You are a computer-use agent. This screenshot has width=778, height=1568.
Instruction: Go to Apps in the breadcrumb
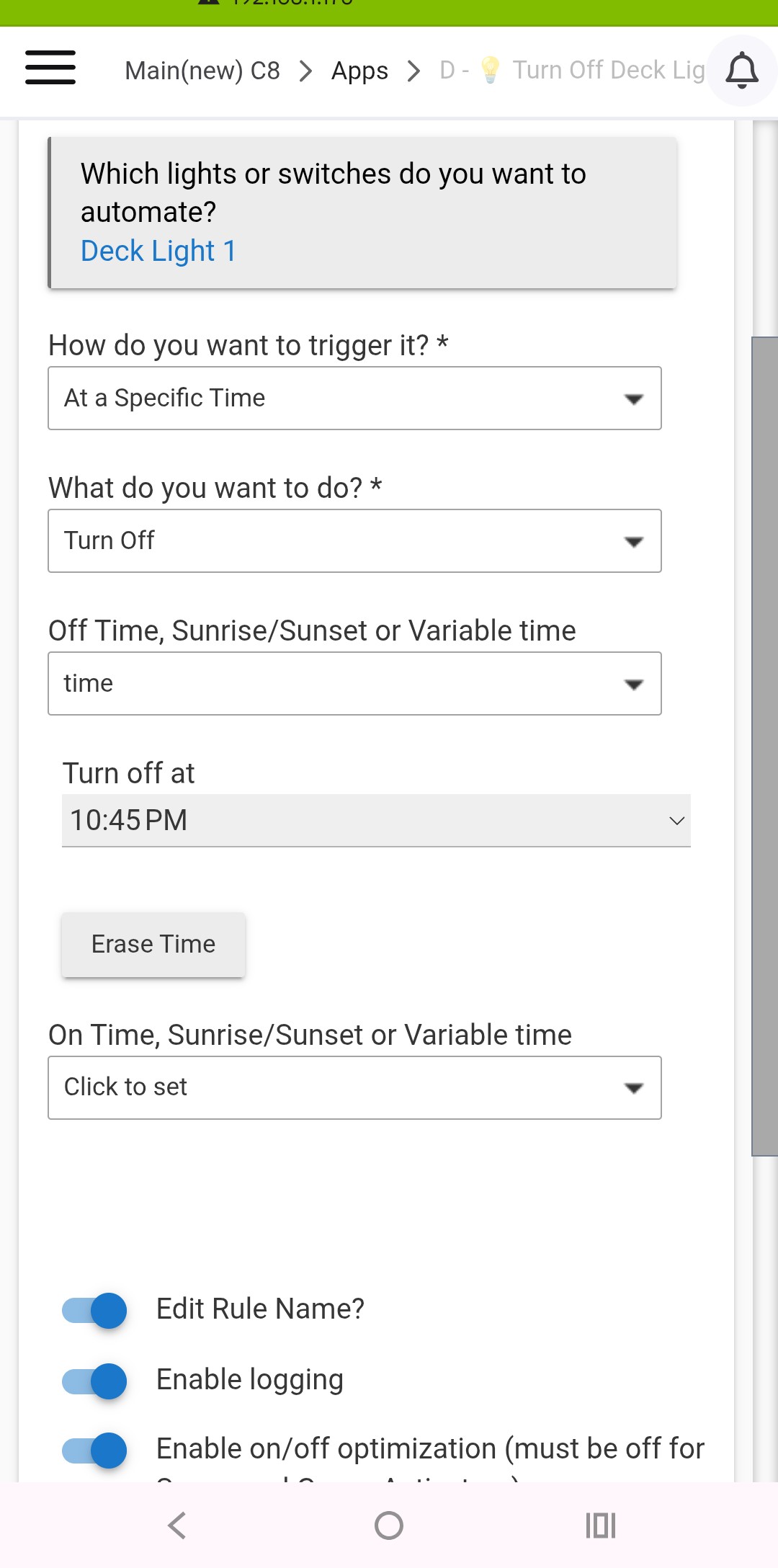[359, 71]
